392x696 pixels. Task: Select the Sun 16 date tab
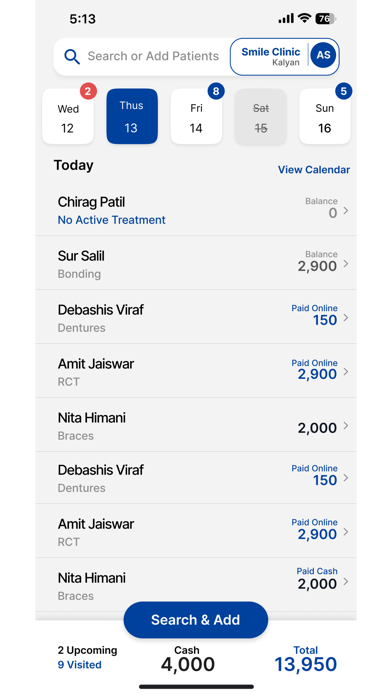pyautogui.click(x=325, y=117)
